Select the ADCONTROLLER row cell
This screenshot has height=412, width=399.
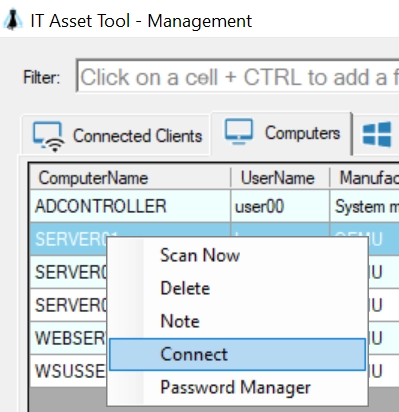[x=130, y=206]
